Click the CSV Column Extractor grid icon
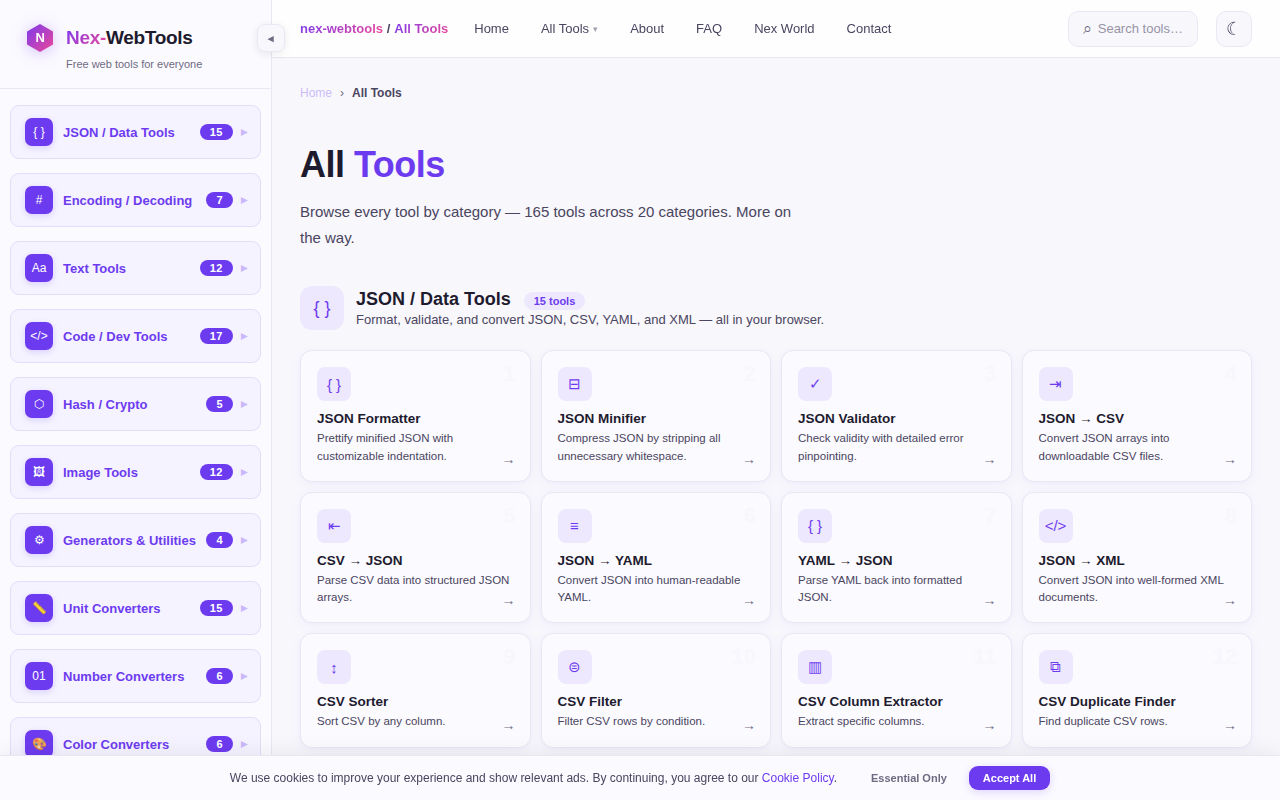Screen dimensions: 1280x800 [814, 667]
